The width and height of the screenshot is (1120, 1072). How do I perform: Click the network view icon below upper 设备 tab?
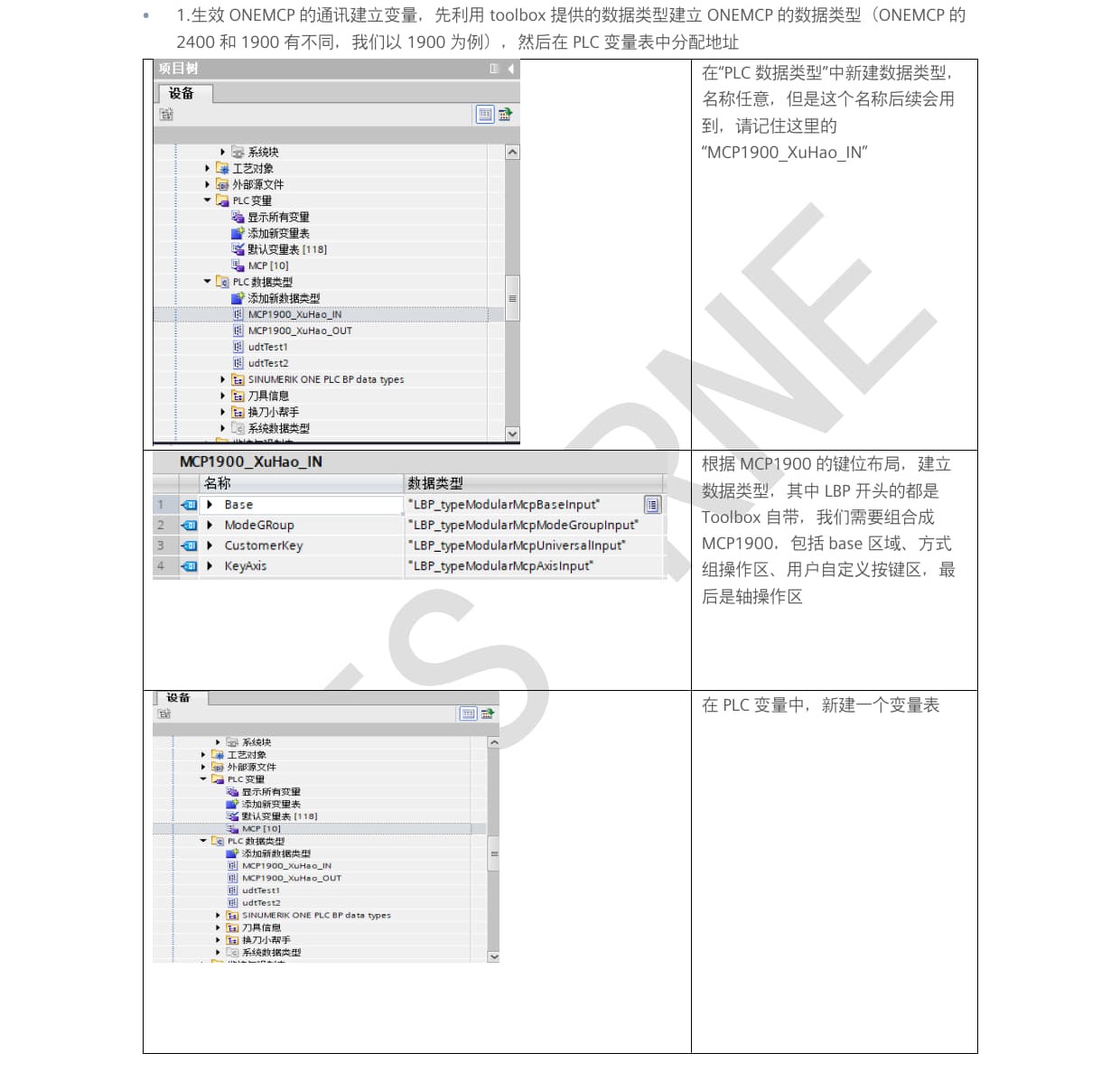[166, 114]
